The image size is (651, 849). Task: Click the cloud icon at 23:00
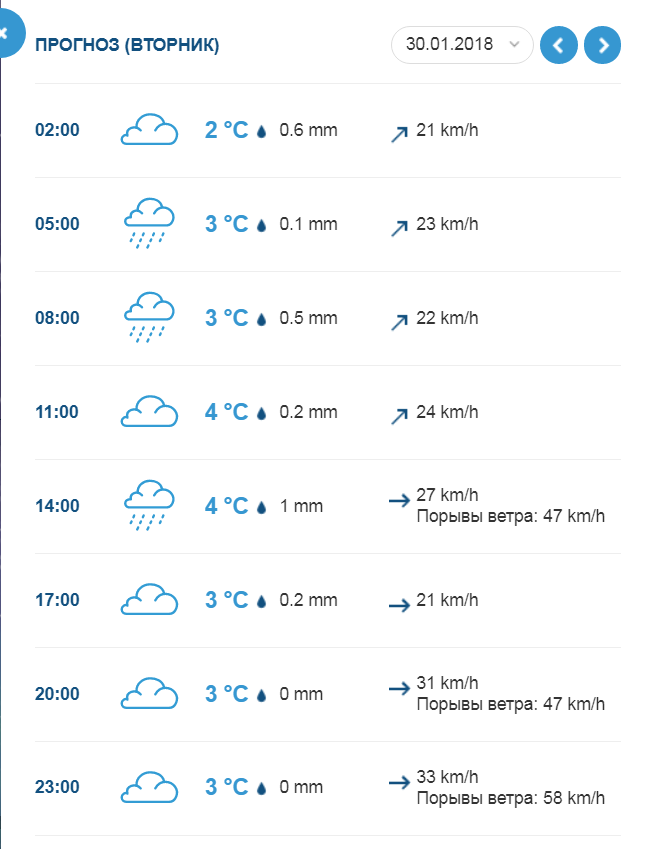tap(149, 788)
